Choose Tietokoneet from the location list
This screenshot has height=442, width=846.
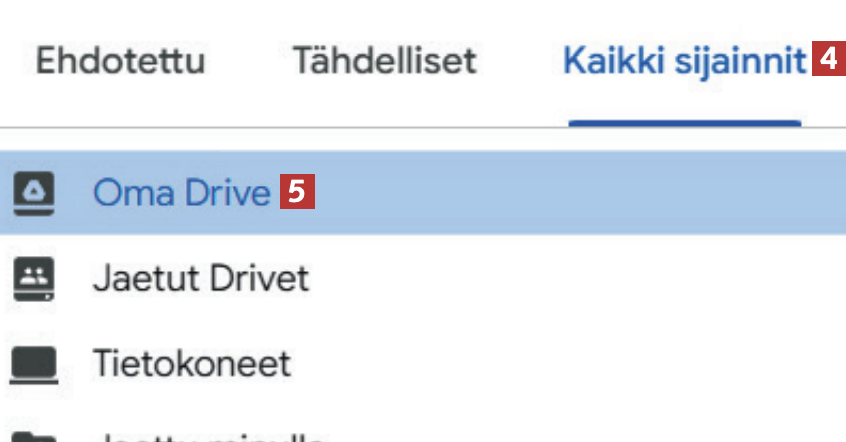[191, 363]
